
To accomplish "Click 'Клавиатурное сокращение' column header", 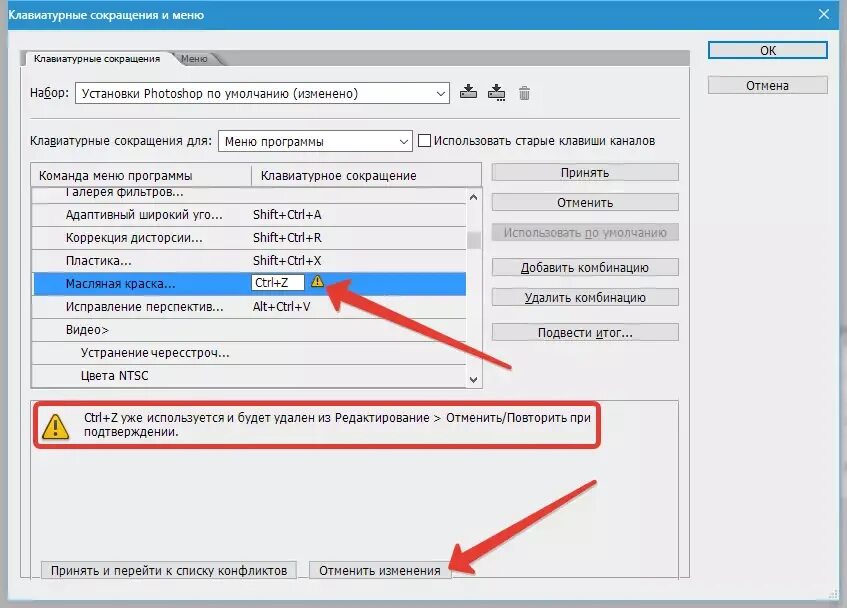I will [x=366, y=175].
